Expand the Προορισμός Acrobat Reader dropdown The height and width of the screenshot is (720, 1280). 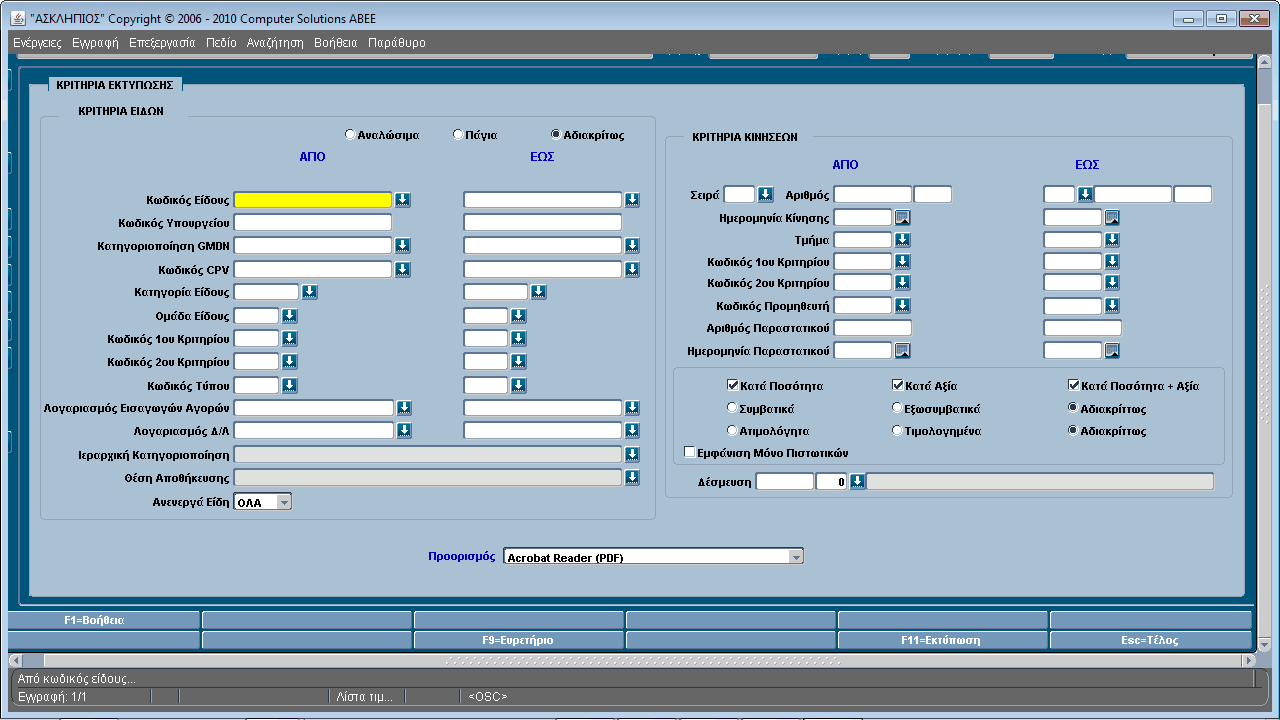tap(795, 557)
